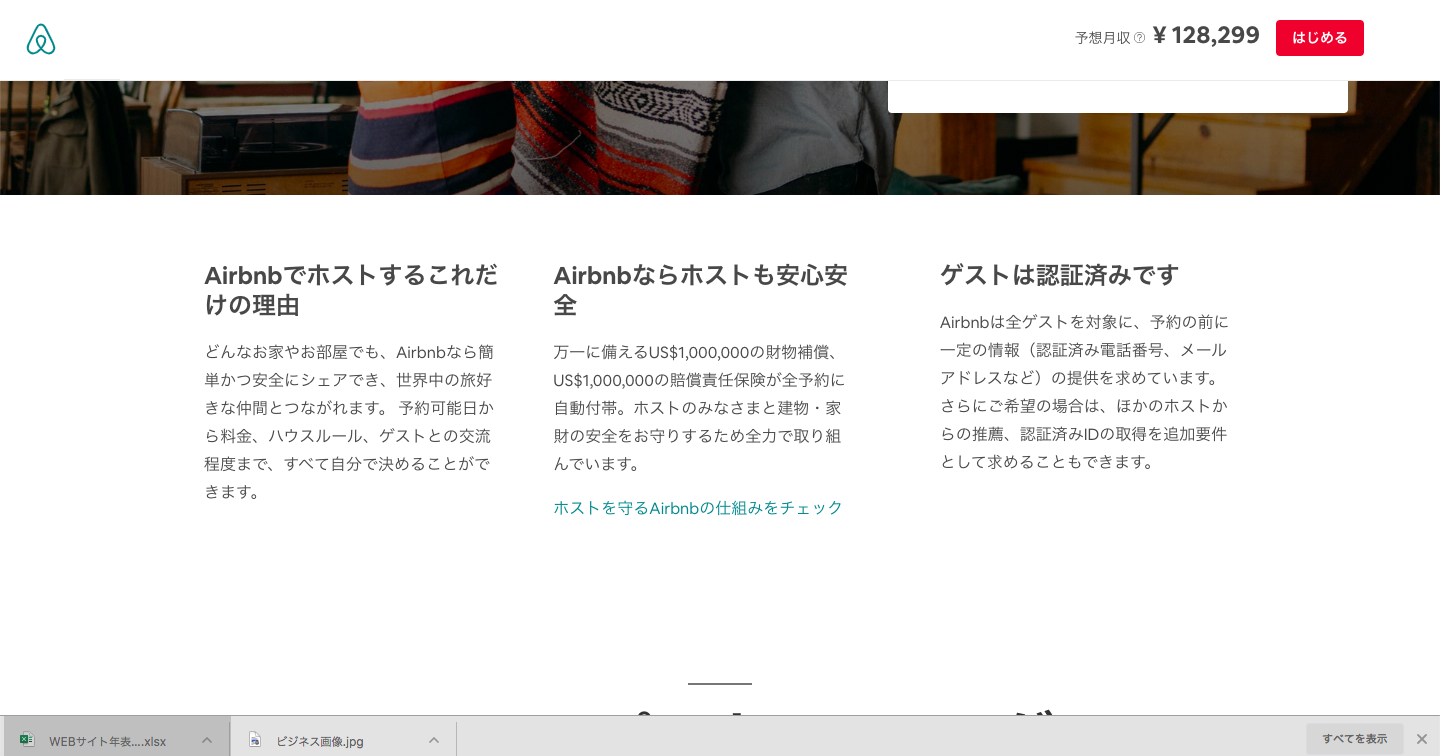The width and height of the screenshot is (1440, 756).
Task: Click heading Airbnbならホストも安心安全
Action: [700, 290]
